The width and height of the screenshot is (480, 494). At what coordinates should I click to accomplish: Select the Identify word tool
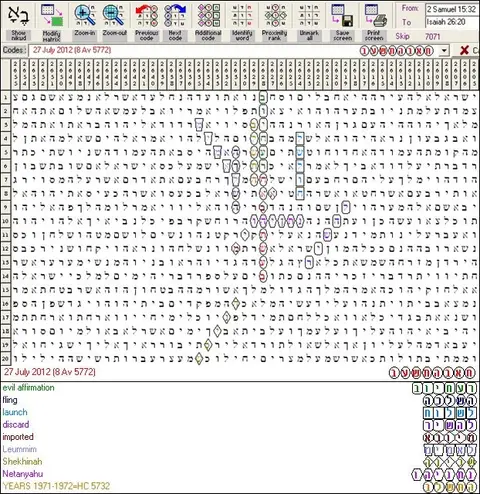tap(242, 16)
